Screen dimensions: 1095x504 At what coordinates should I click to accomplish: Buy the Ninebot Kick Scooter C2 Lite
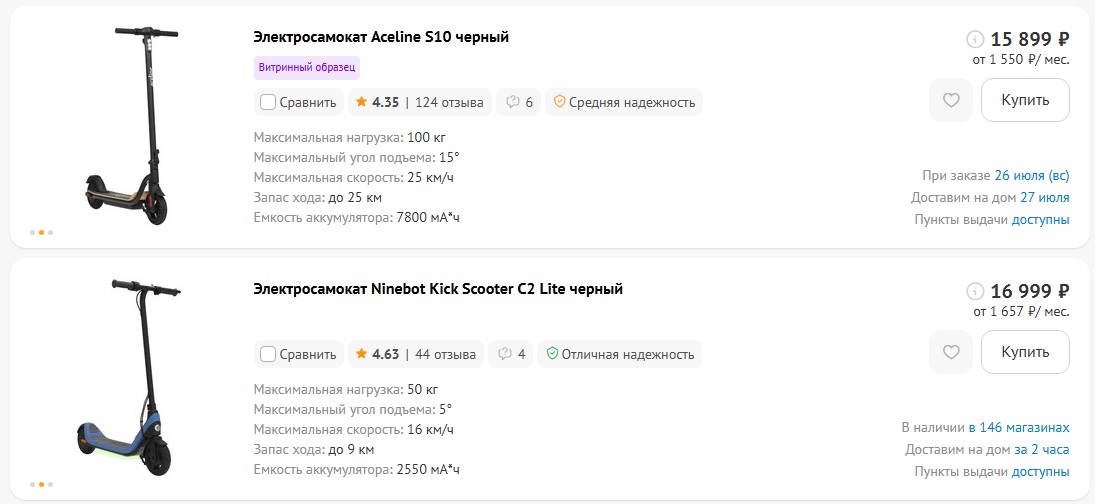pyautogui.click(x=1024, y=352)
